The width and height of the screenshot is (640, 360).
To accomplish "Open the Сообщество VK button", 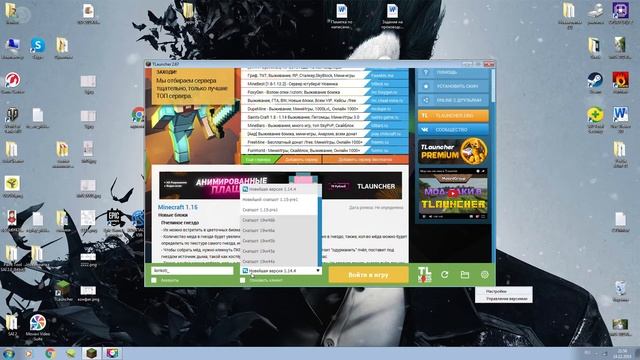I will (453, 130).
